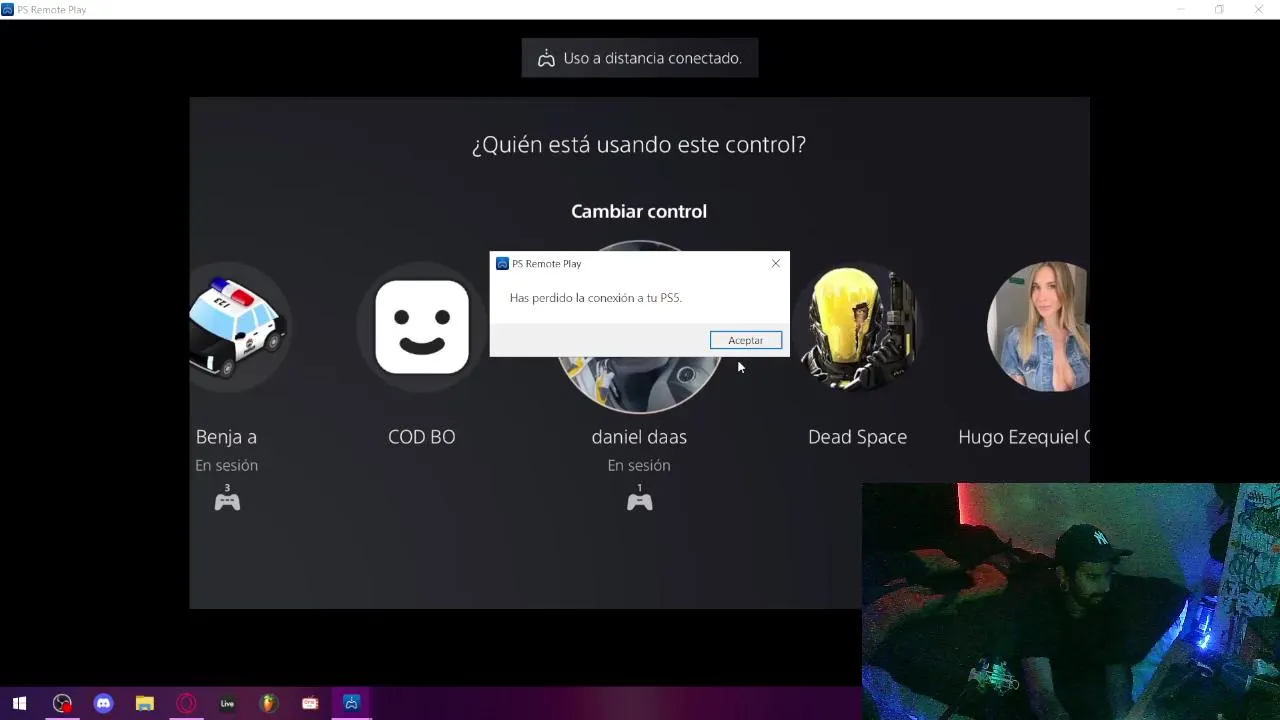This screenshot has height=720, width=1280.
Task: Select the Hugo Ezequiel profile picture
Action: 1038,327
